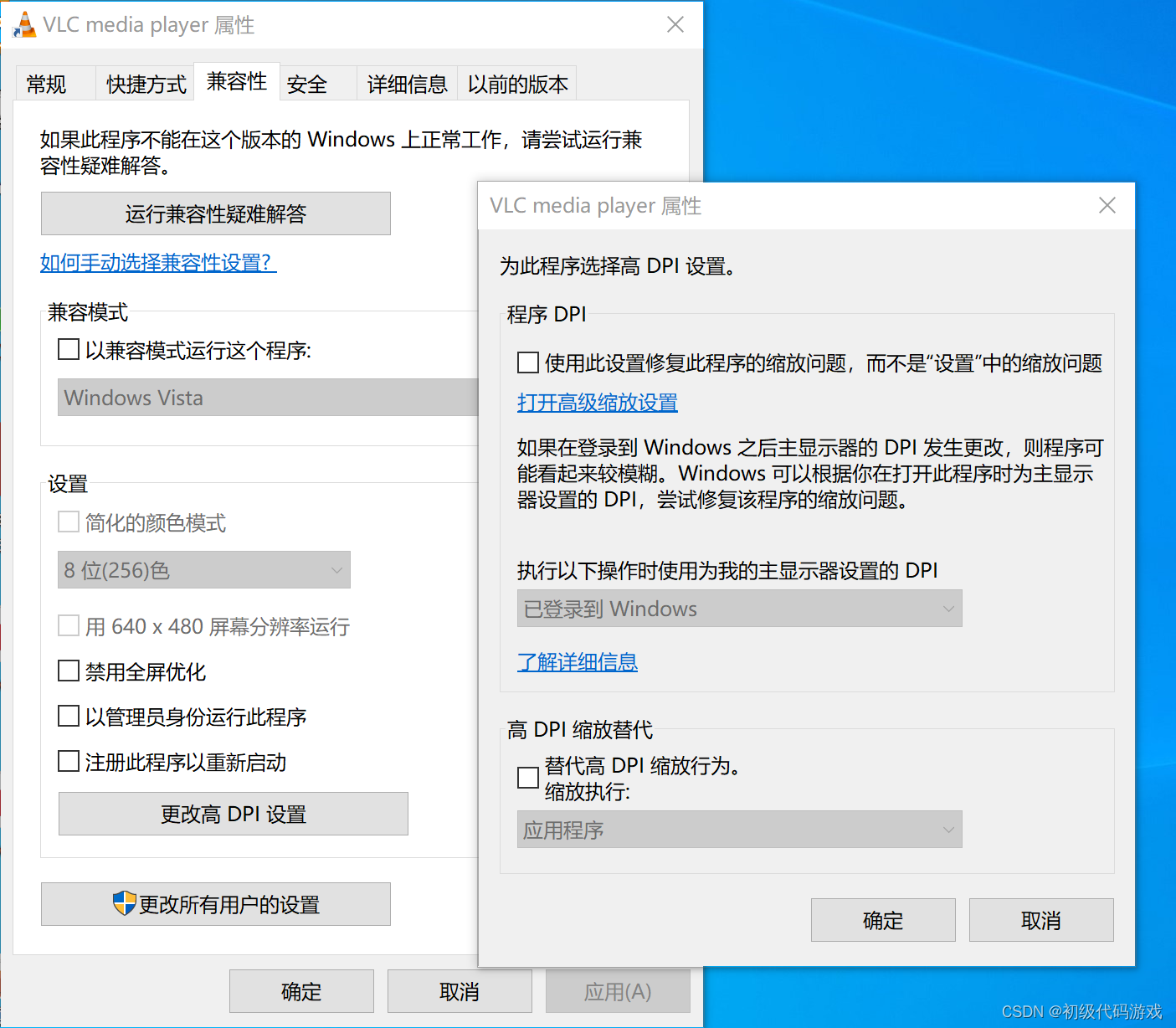This screenshot has height=1028, width=1176.
Task: Open the 安全 tab
Action: pos(318,84)
